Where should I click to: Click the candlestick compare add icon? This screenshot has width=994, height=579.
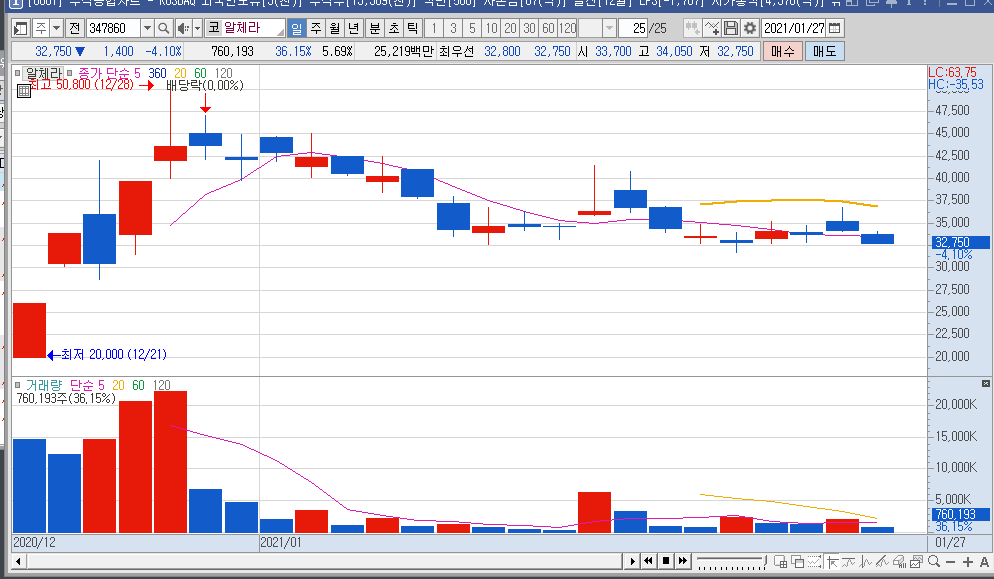(x=692, y=28)
